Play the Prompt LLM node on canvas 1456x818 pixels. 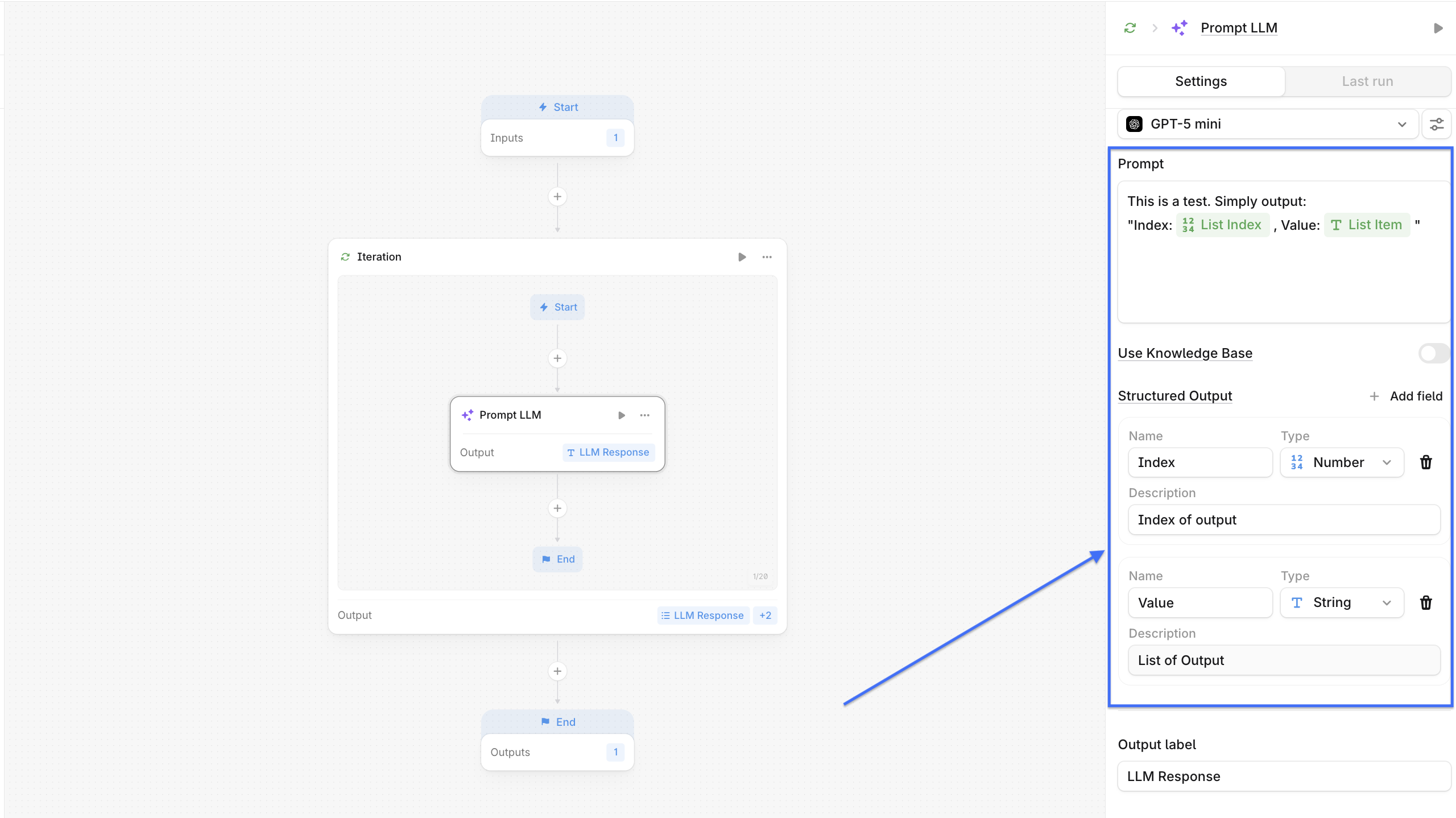point(621,415)
